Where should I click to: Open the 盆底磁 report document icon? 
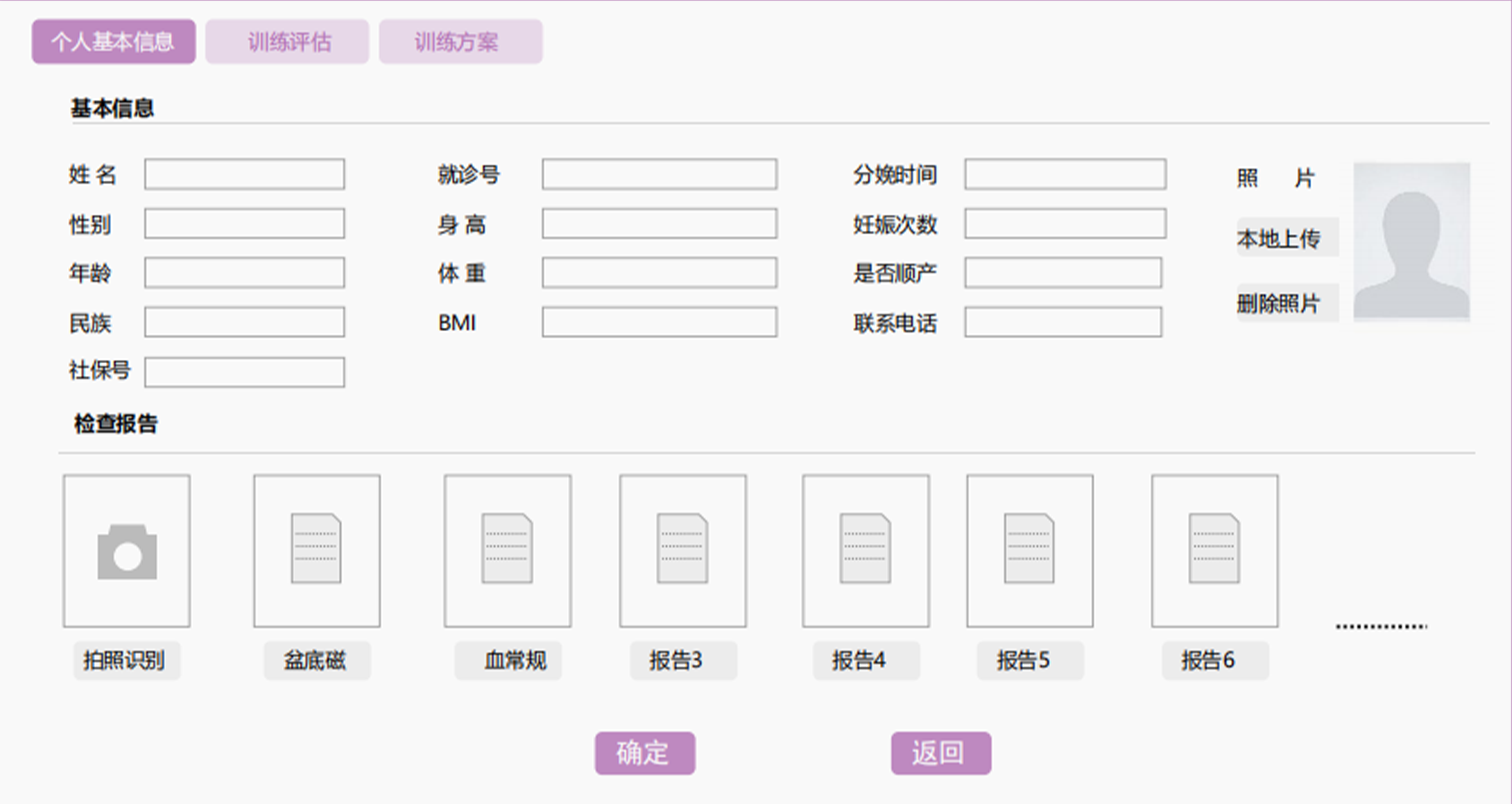click(316, 549)
